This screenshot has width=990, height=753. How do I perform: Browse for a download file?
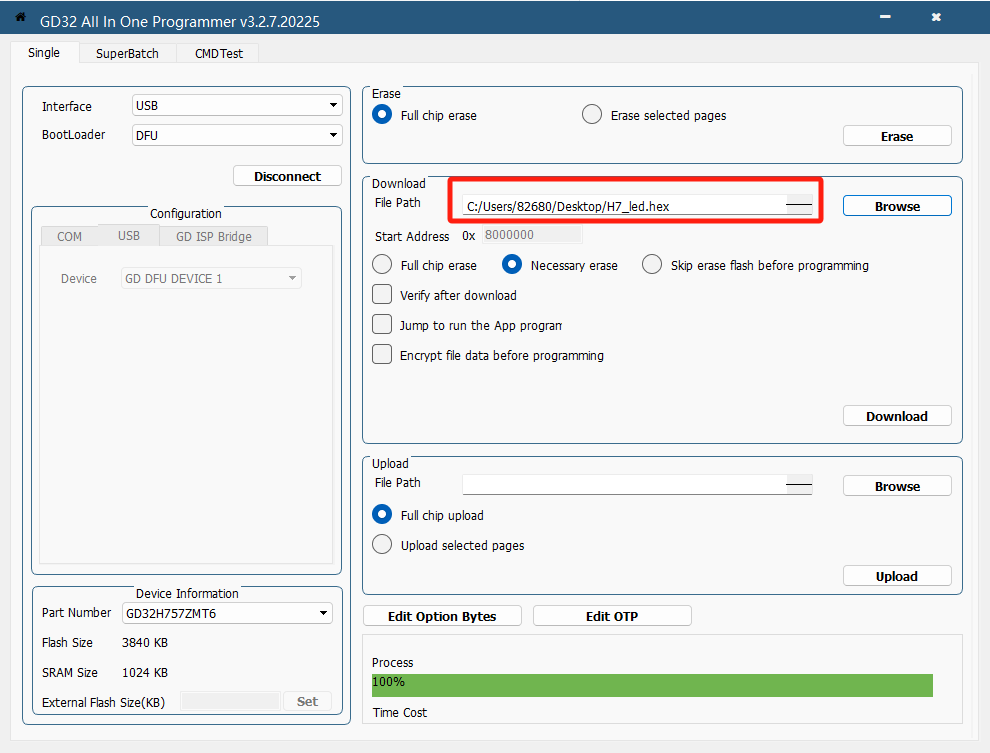point(897,206)
